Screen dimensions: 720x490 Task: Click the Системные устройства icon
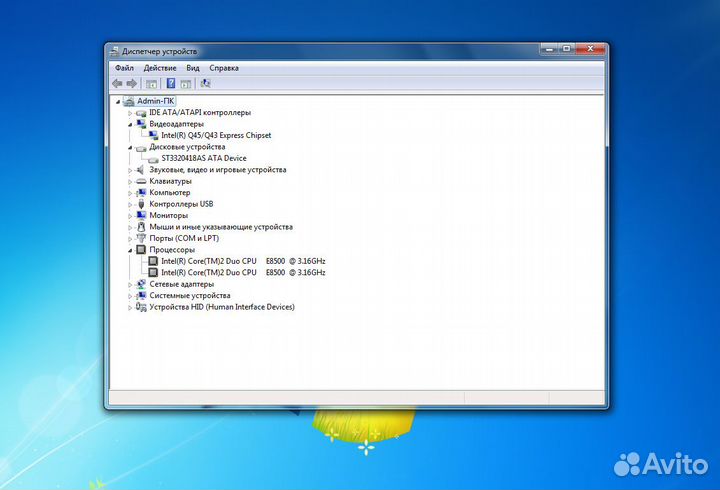coord(141,296)
